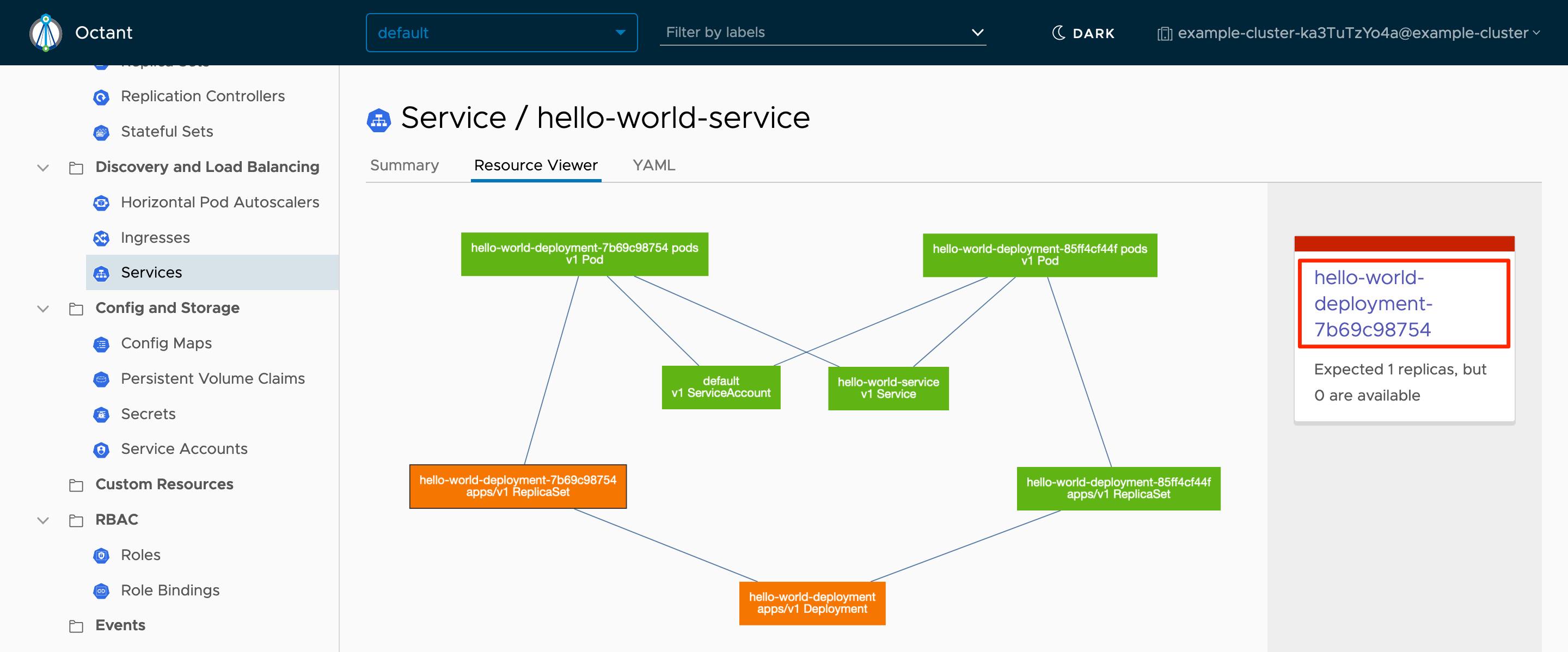Click the Config Maps icon
The width and height of the screenshot is (1568, 652).
(x=101, y=343)
